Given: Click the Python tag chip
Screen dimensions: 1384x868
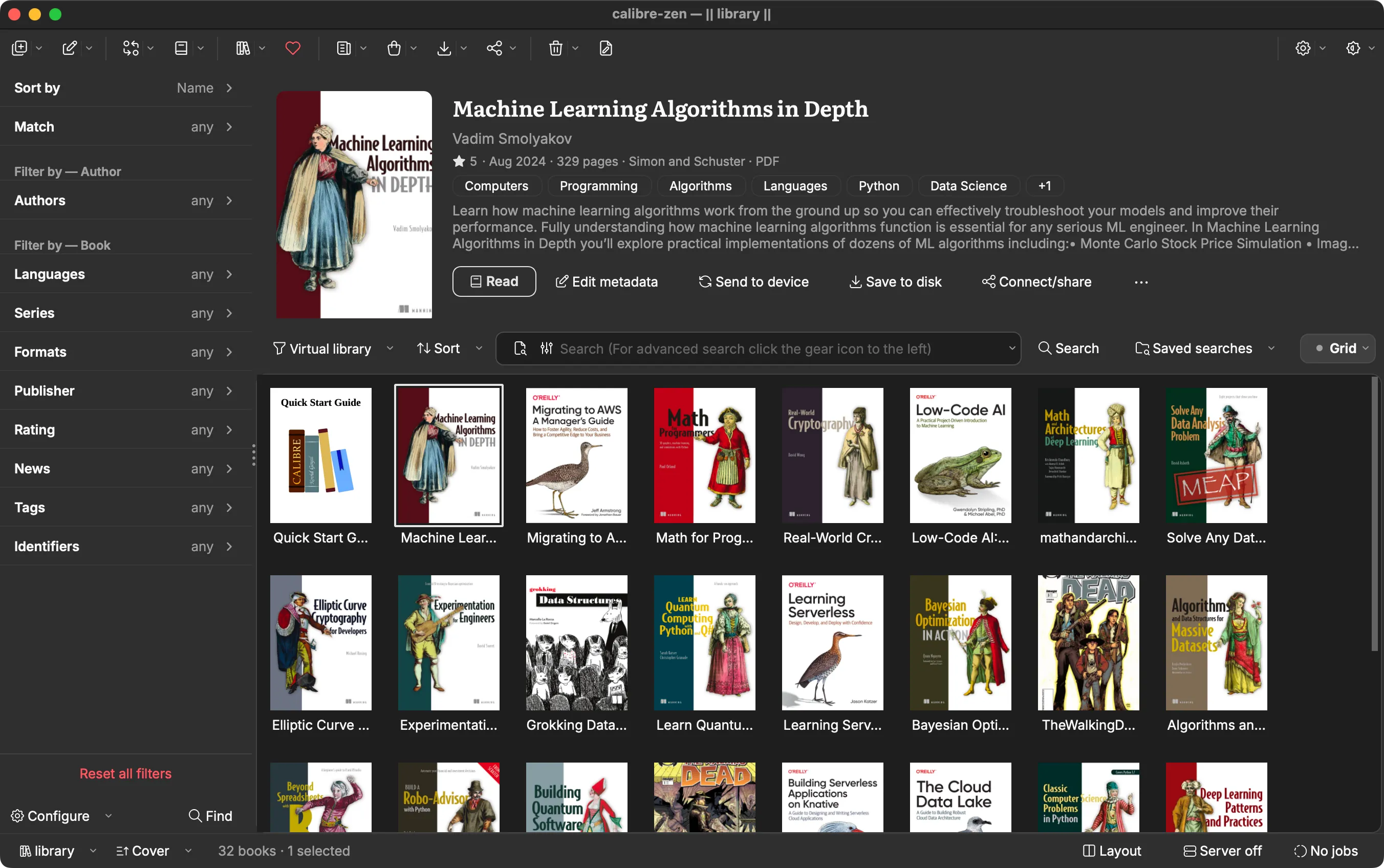Looking at the screenshot, I should pyautogui.click(x=878, y=186).
